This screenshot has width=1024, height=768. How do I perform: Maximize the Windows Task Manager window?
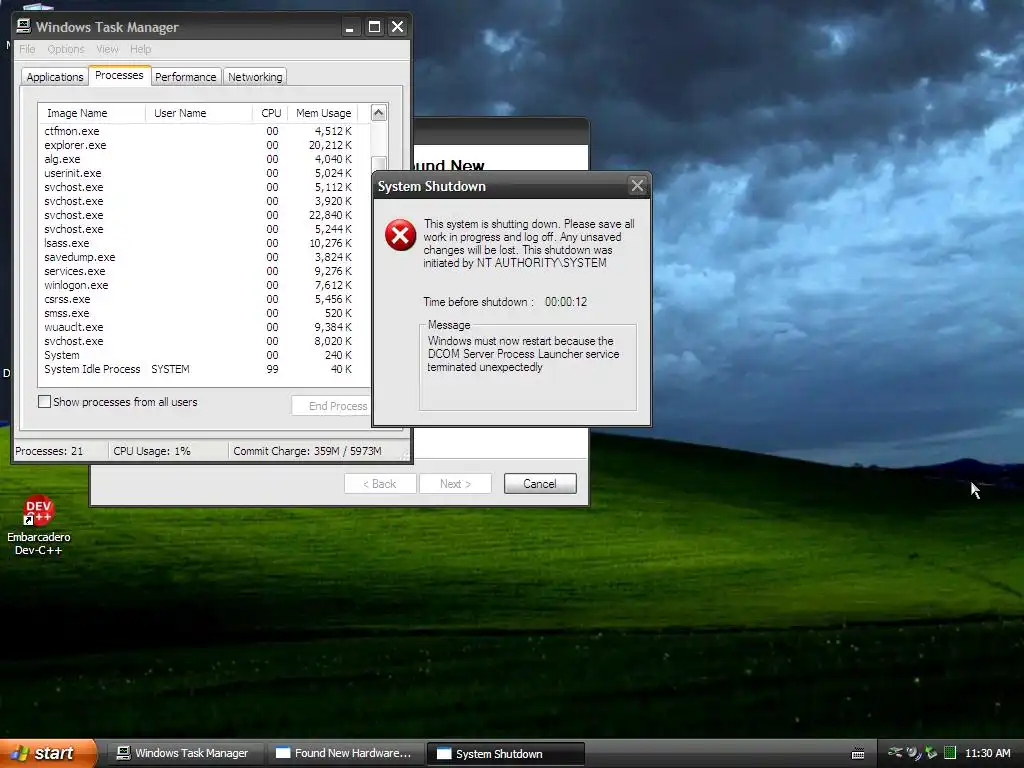[374, 27]
